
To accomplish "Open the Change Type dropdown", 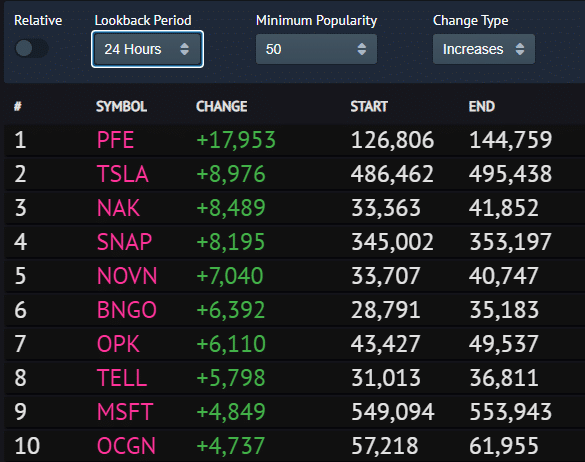I will point(484,49).
